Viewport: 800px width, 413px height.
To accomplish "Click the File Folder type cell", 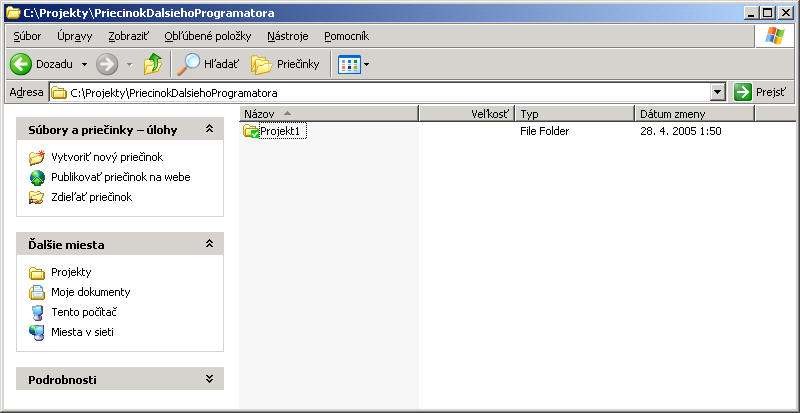I will [x=544, y=131].
